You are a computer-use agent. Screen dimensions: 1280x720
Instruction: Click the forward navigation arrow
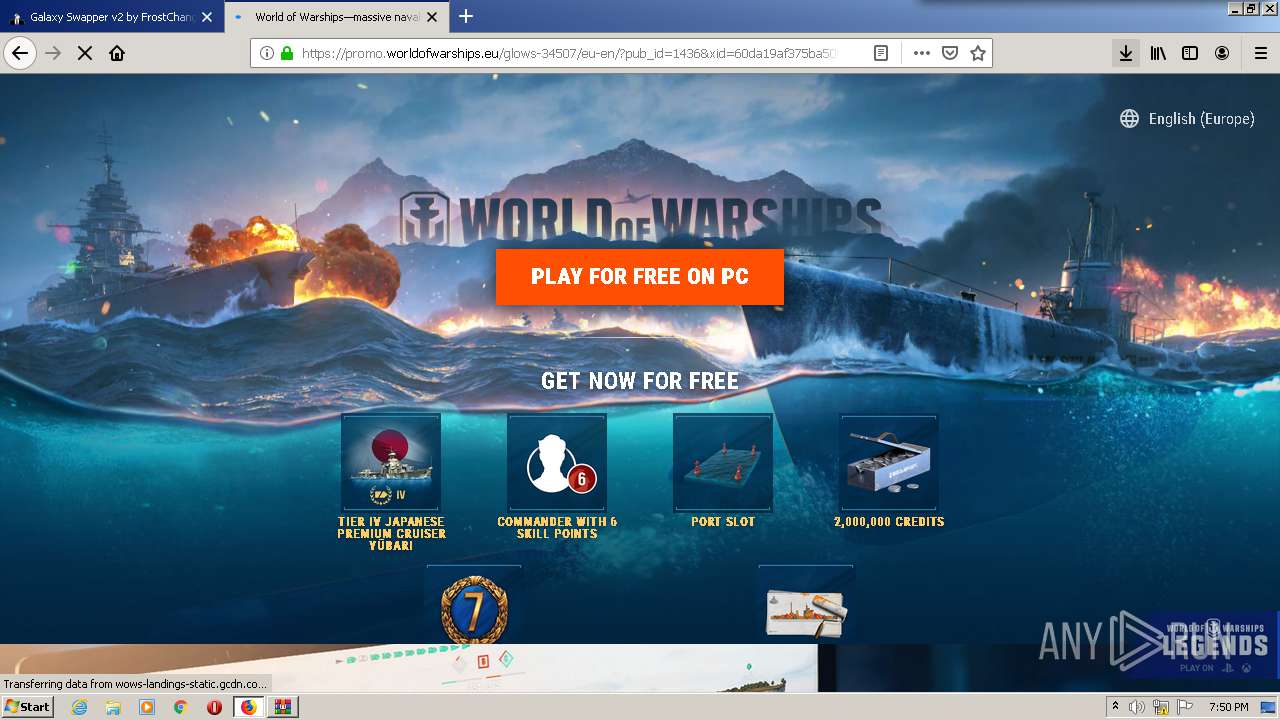tap(53, 53)
